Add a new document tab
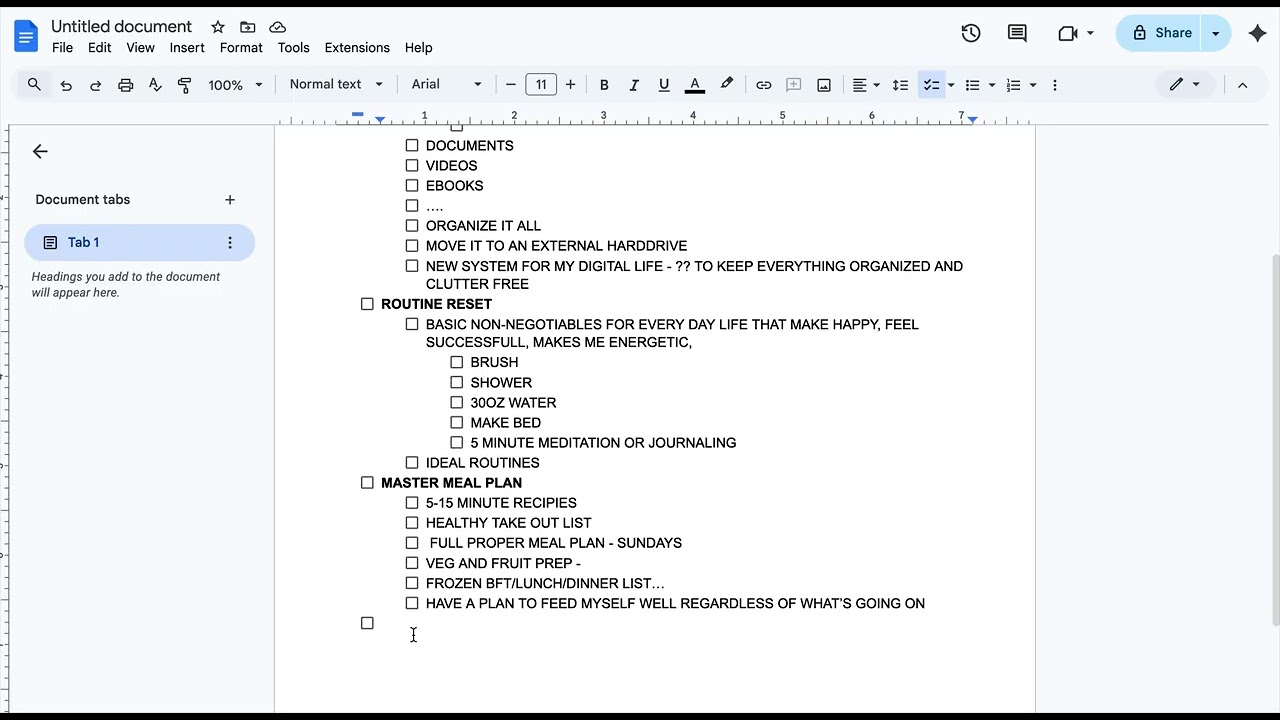1280x720 pixels. [x=230, y=200]
